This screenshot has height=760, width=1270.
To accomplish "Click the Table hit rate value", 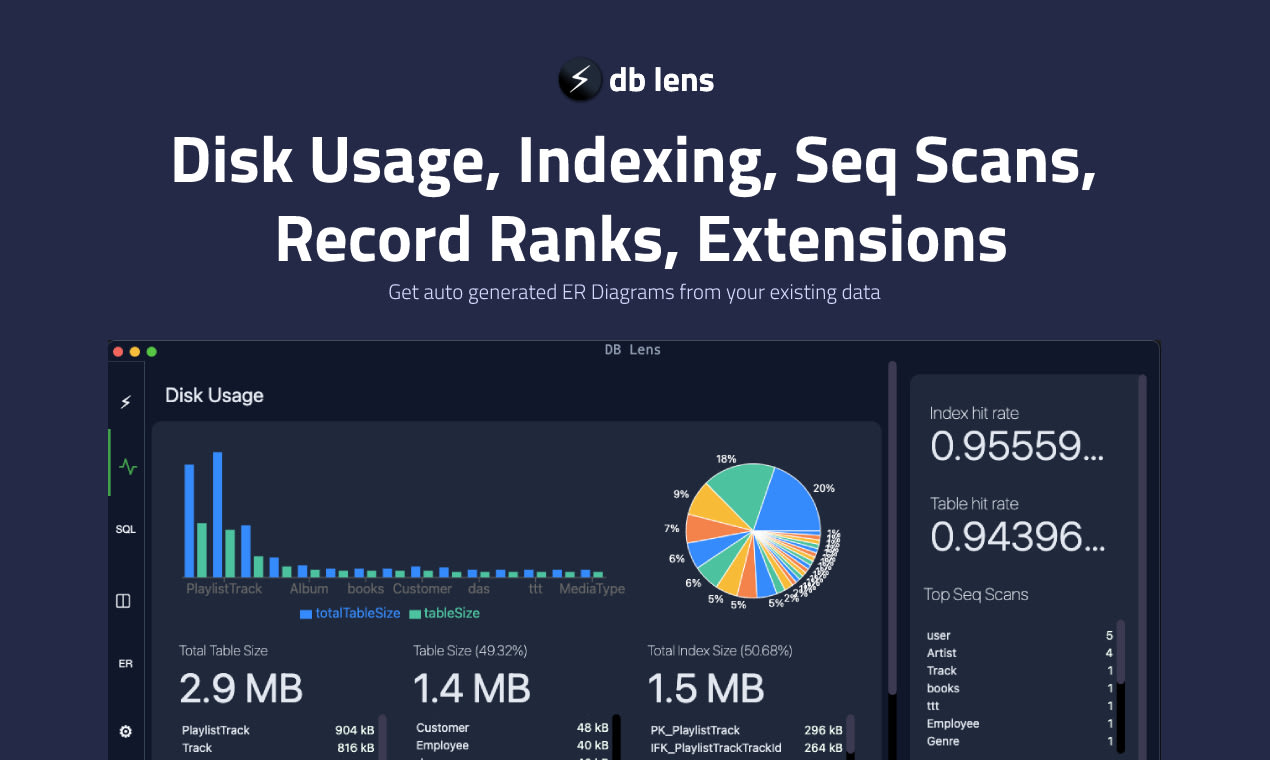I will (x=1017, y=538).
